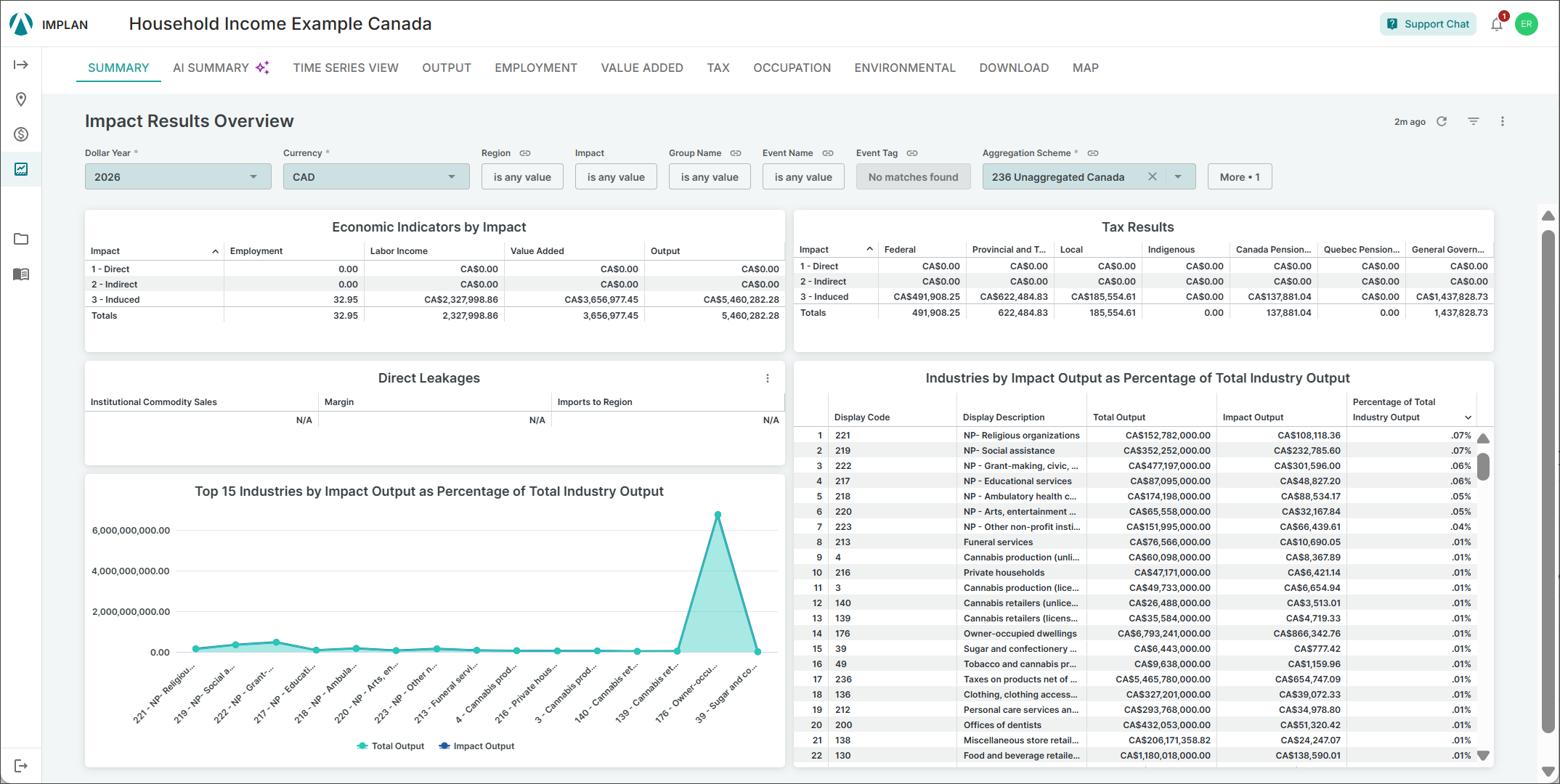Expand the Aggregation Scheme dropdown arrow

point(1178,177)
